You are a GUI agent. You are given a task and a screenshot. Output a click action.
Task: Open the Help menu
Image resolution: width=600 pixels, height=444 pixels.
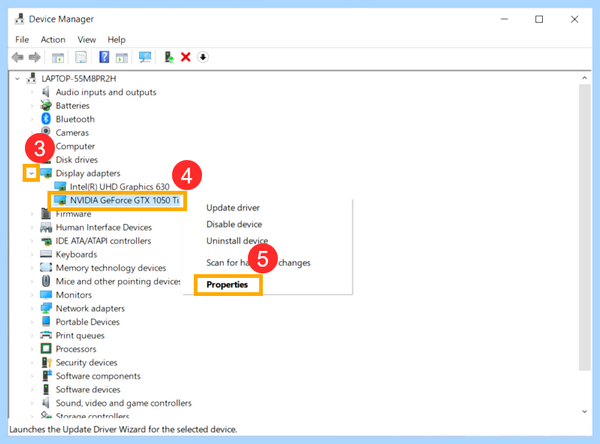click(116, 39)
